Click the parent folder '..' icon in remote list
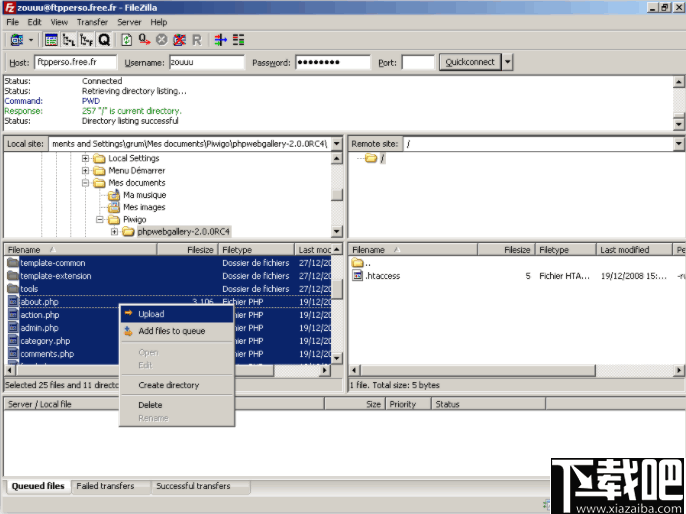The height and width of the screenshot is (514, 686). click(358, 263)
